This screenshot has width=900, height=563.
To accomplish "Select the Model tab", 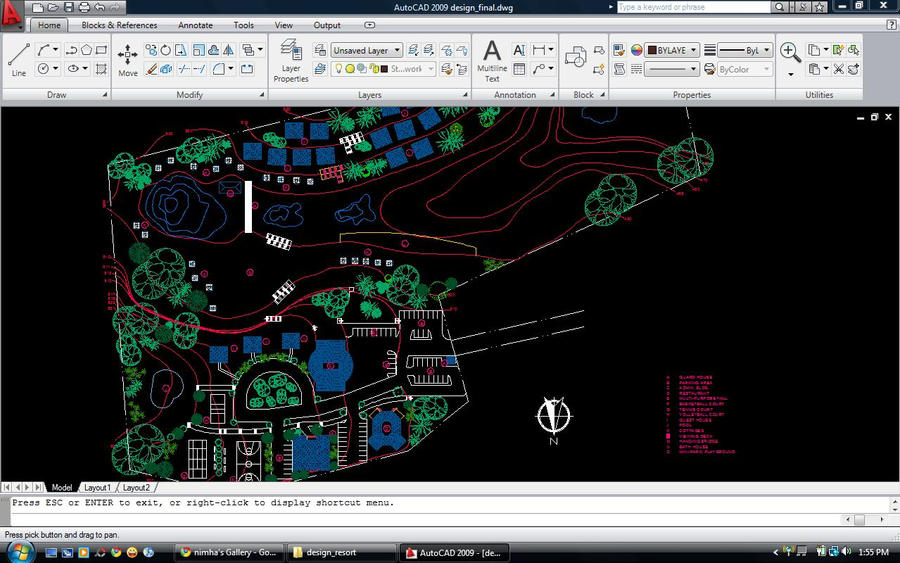I will 62,487.
